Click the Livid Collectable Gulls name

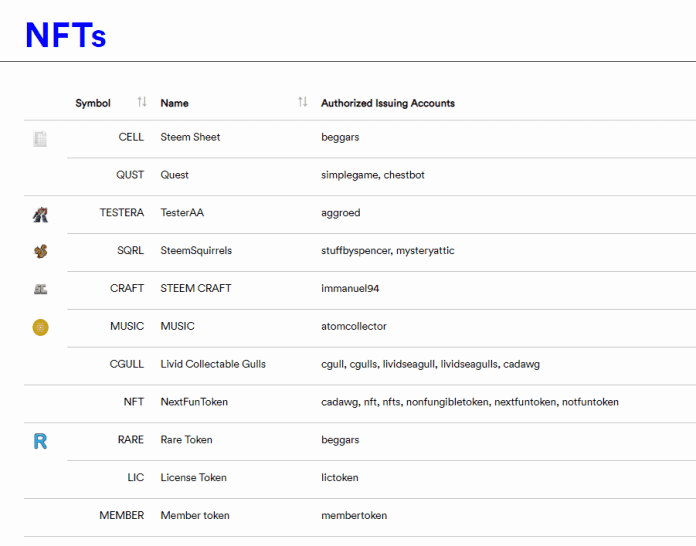[x=213, y=364]
